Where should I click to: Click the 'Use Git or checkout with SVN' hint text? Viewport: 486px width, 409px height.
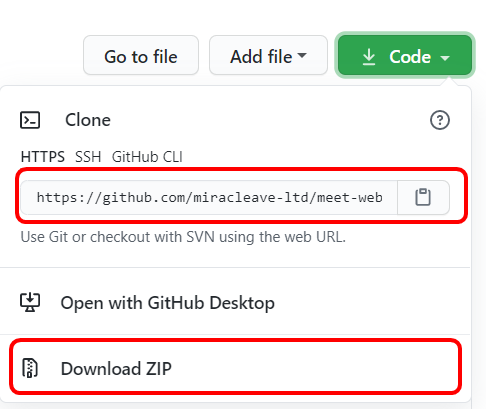[x=183, y=237]
